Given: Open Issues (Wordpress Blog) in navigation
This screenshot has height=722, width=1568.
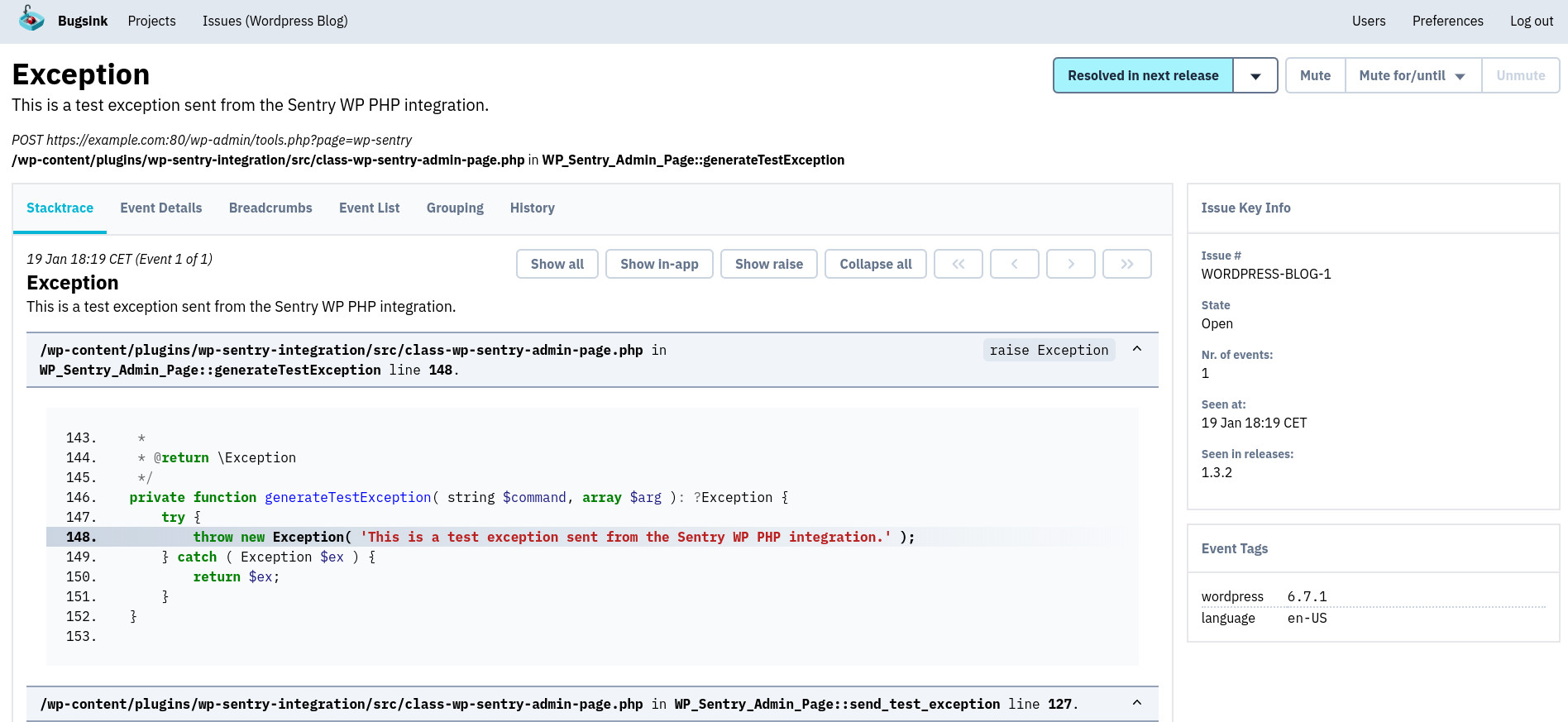Looking at the screenshot, I should [x=275, y=22].
